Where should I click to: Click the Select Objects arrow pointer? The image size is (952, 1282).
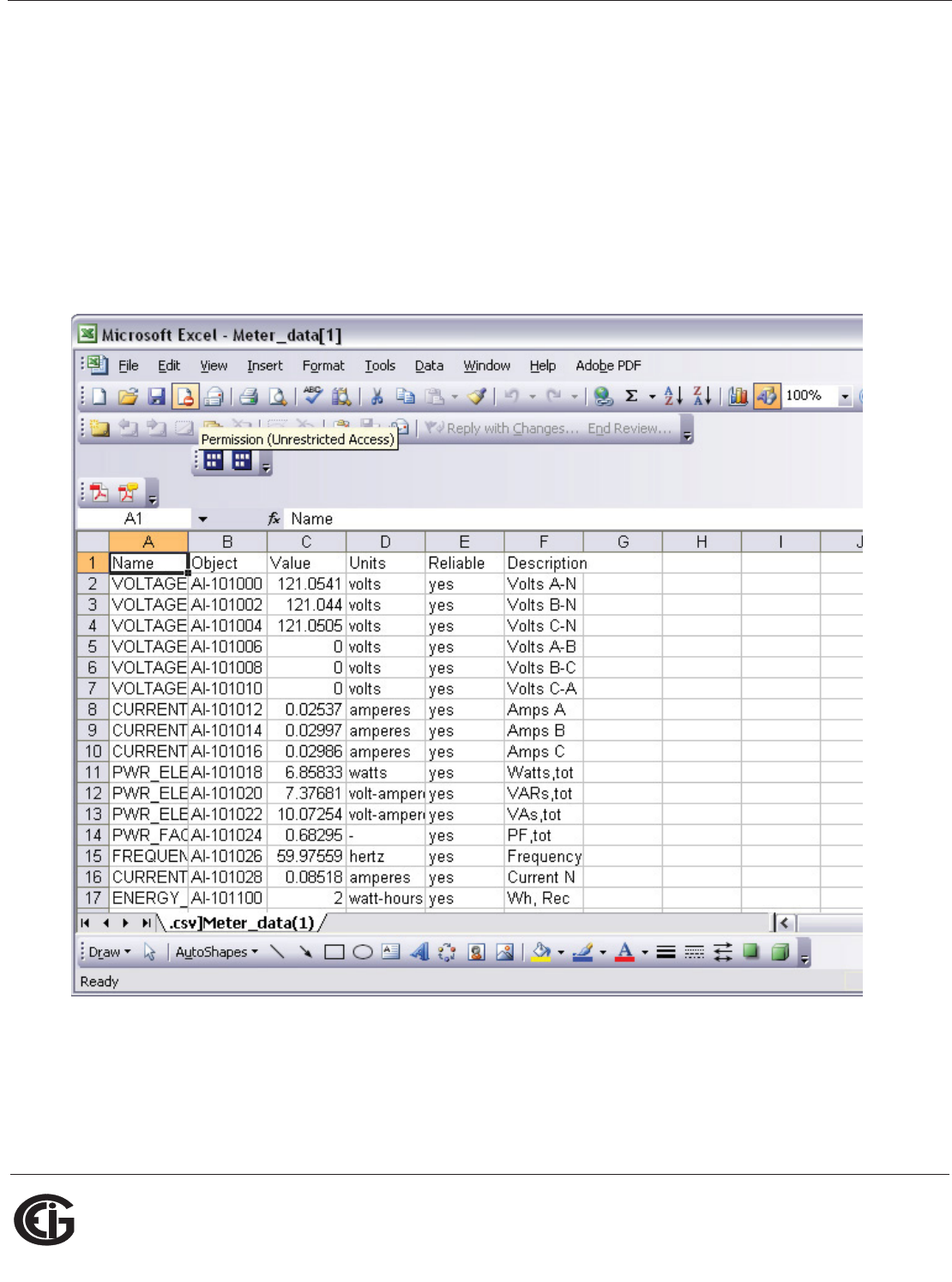150,952
